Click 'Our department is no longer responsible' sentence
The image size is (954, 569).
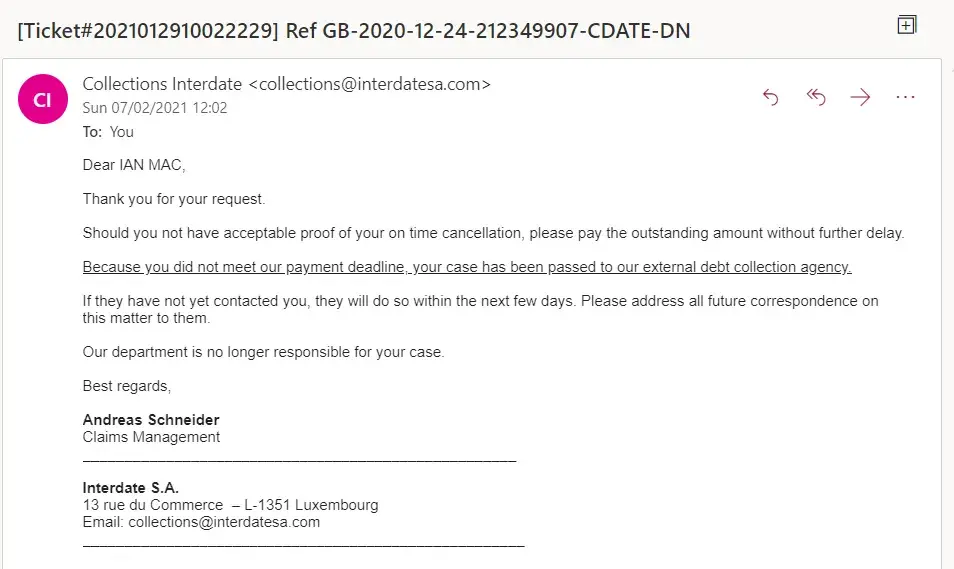click(x=263, y=352)
